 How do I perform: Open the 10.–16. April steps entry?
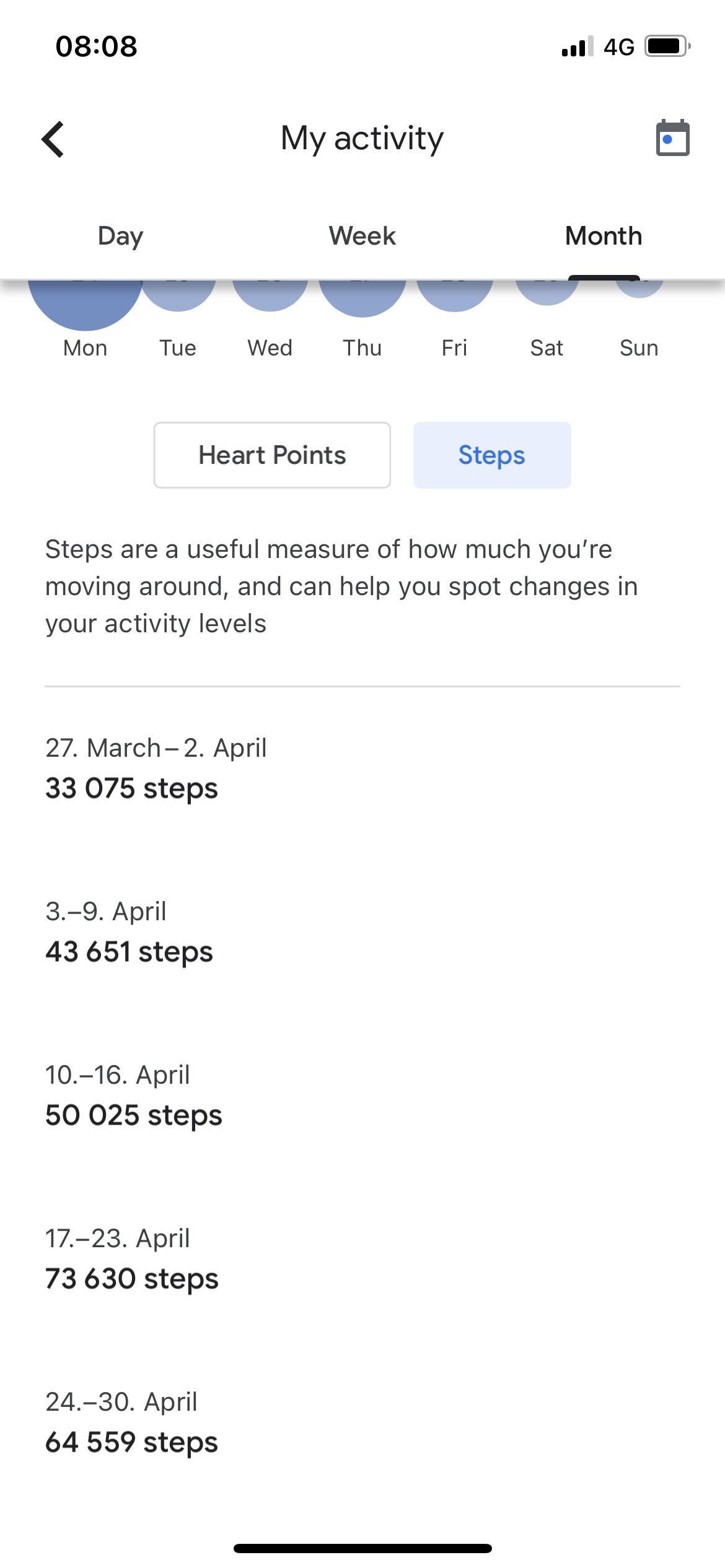[133, 1095]
